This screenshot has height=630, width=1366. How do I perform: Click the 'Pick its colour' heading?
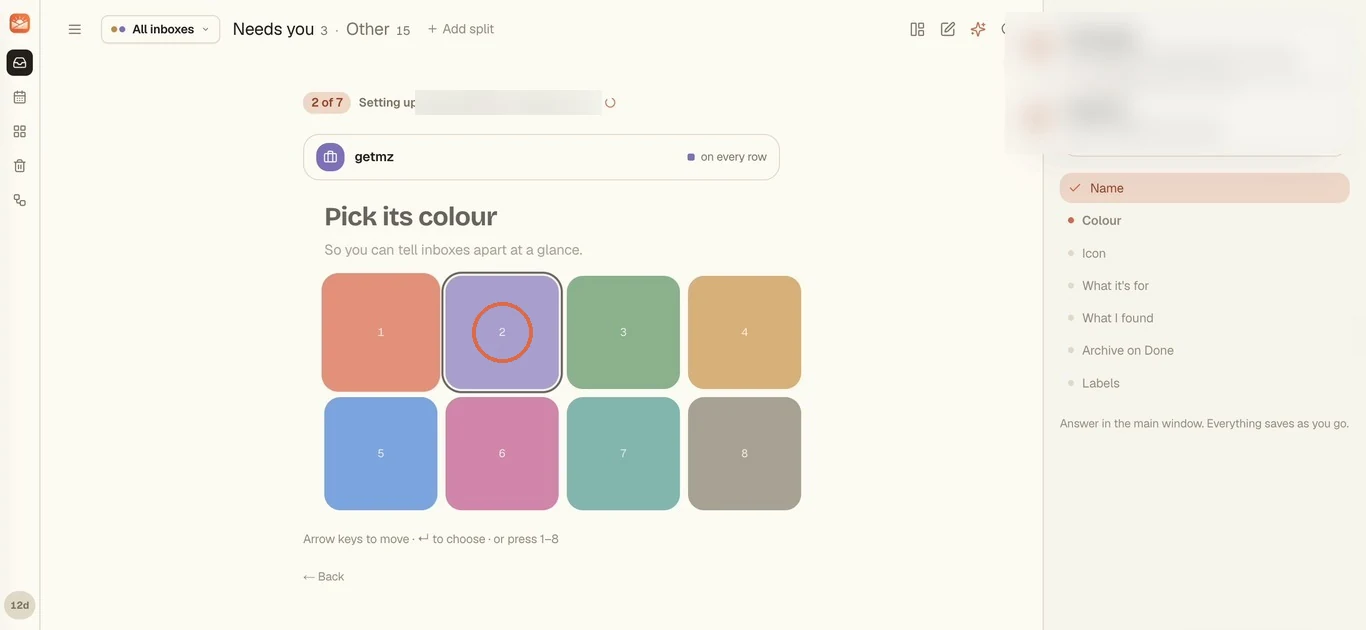coord(411,216)
